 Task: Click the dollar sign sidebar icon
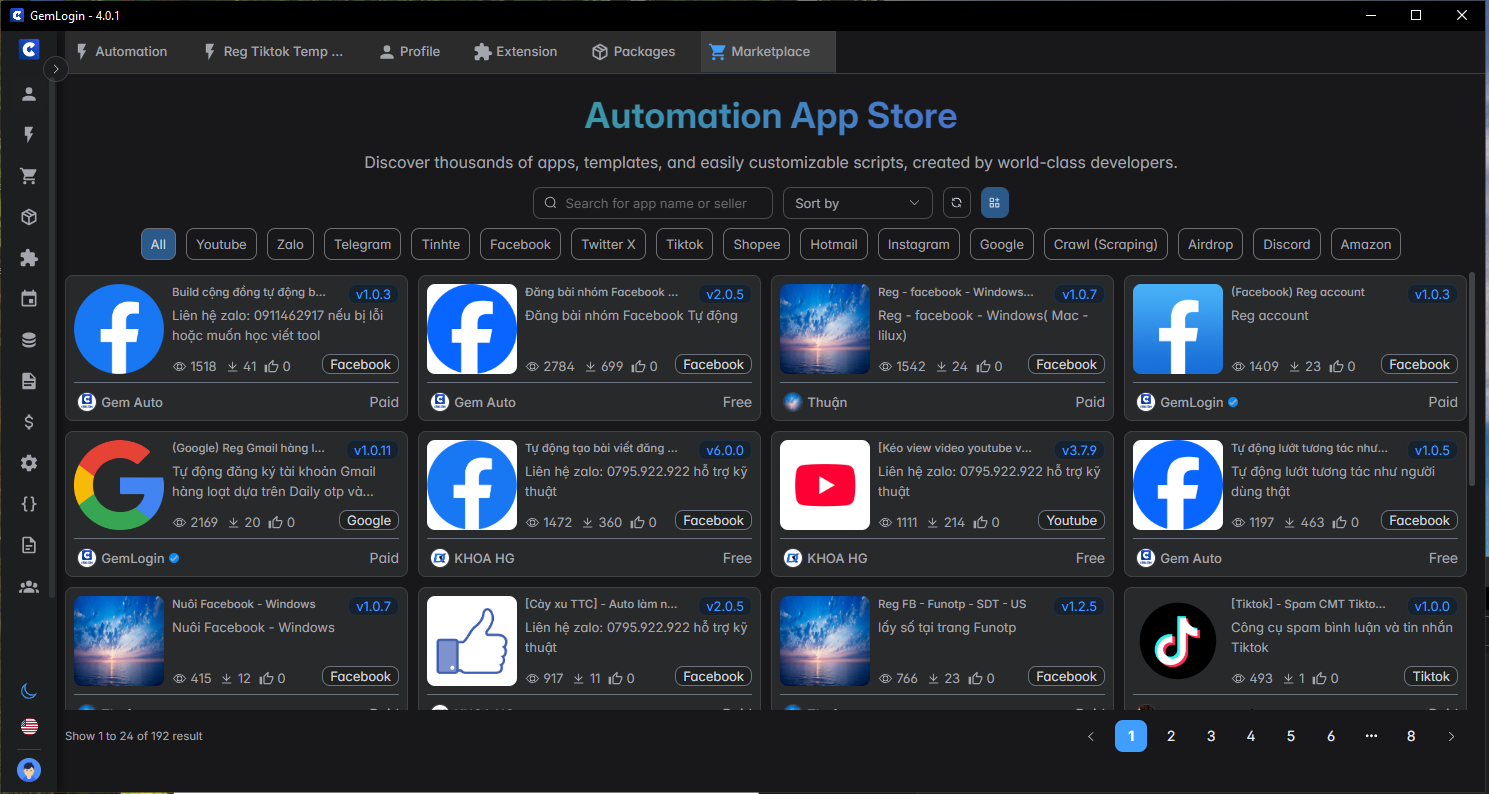pyautogui.click(x=29, y=422)
